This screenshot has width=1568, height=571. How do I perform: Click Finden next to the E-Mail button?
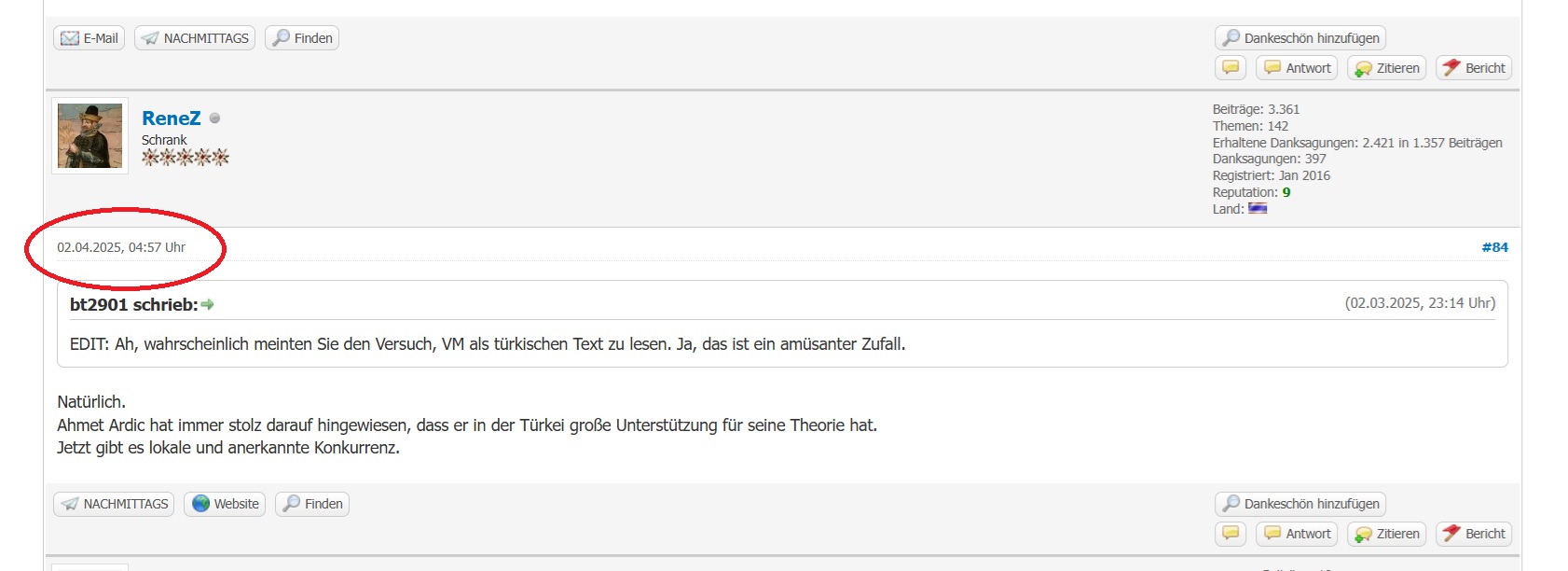(302, 38)
